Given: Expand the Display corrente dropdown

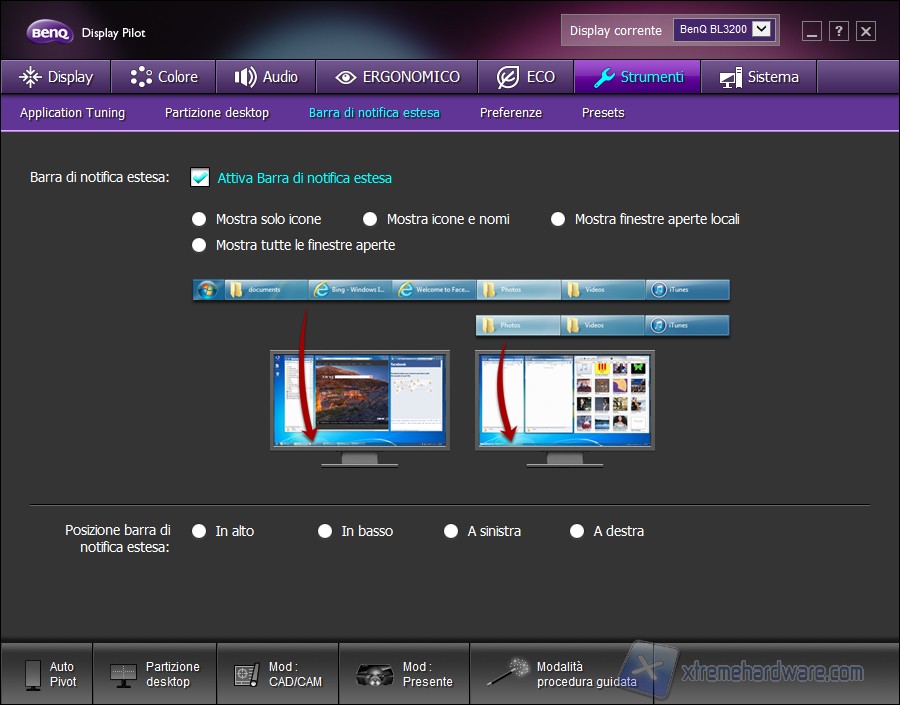Looking at the screenshot, I should [763, 30].
